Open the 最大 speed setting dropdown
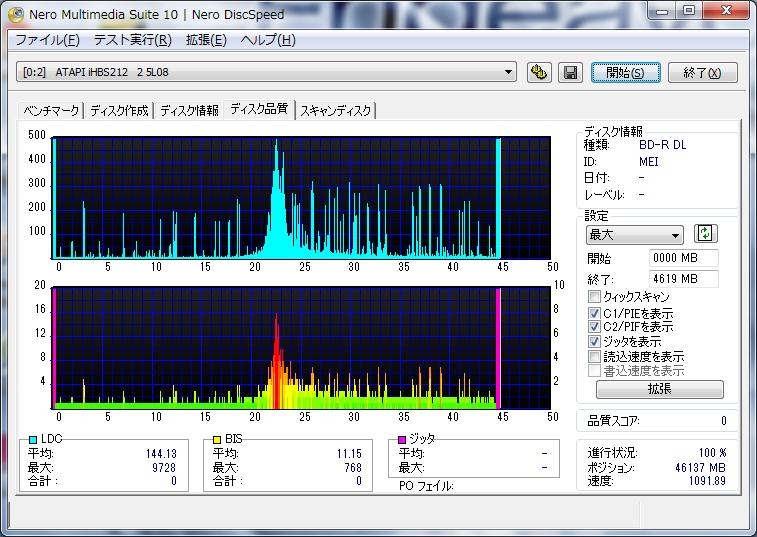The width and height of the screenshot is (757, 537). 634,235
